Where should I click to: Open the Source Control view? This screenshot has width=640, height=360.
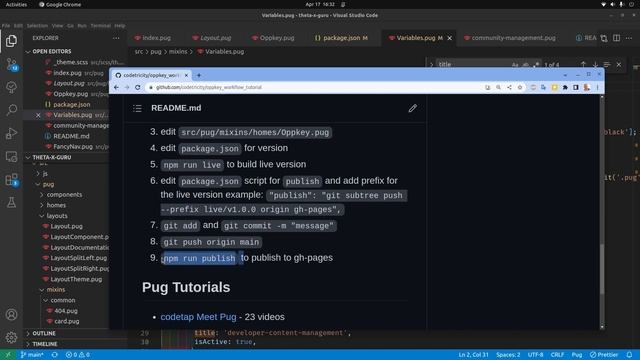tap(11, 64)
